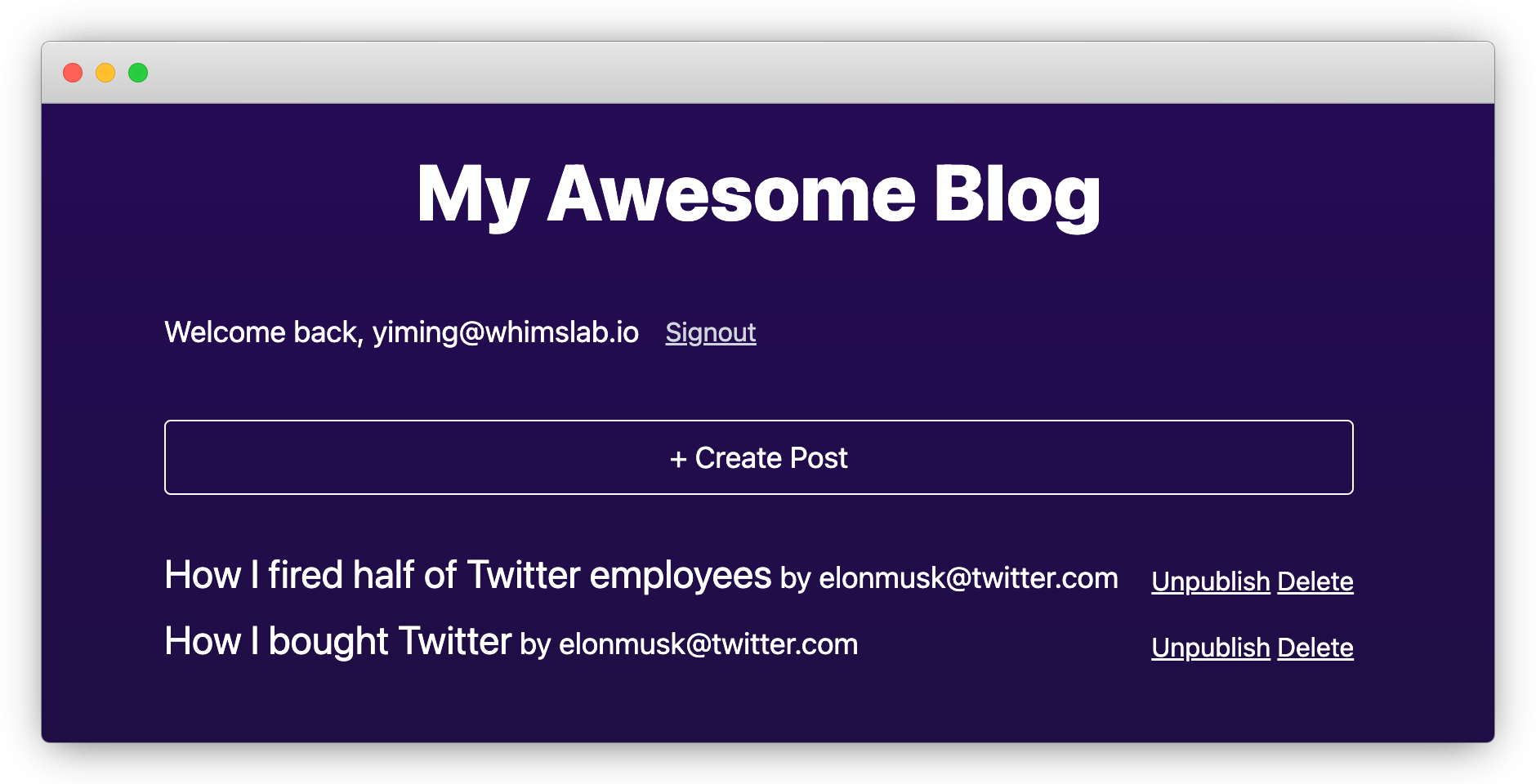Delete the How I bought Twitter post
The image size is (1536, 784).
[x=1315, y=648]
